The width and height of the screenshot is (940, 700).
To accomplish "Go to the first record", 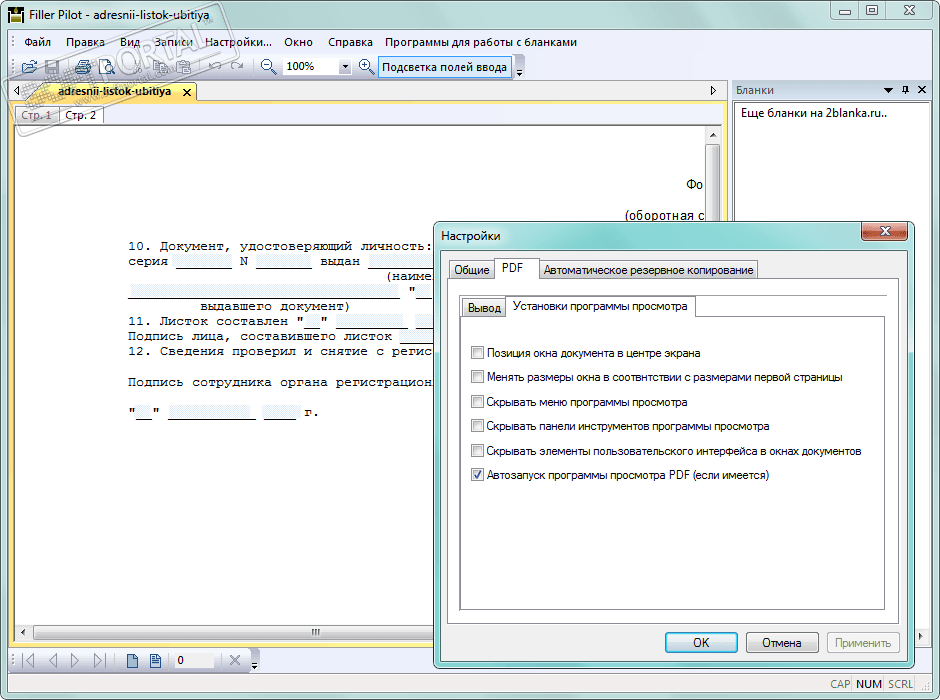I will (28, 660).
